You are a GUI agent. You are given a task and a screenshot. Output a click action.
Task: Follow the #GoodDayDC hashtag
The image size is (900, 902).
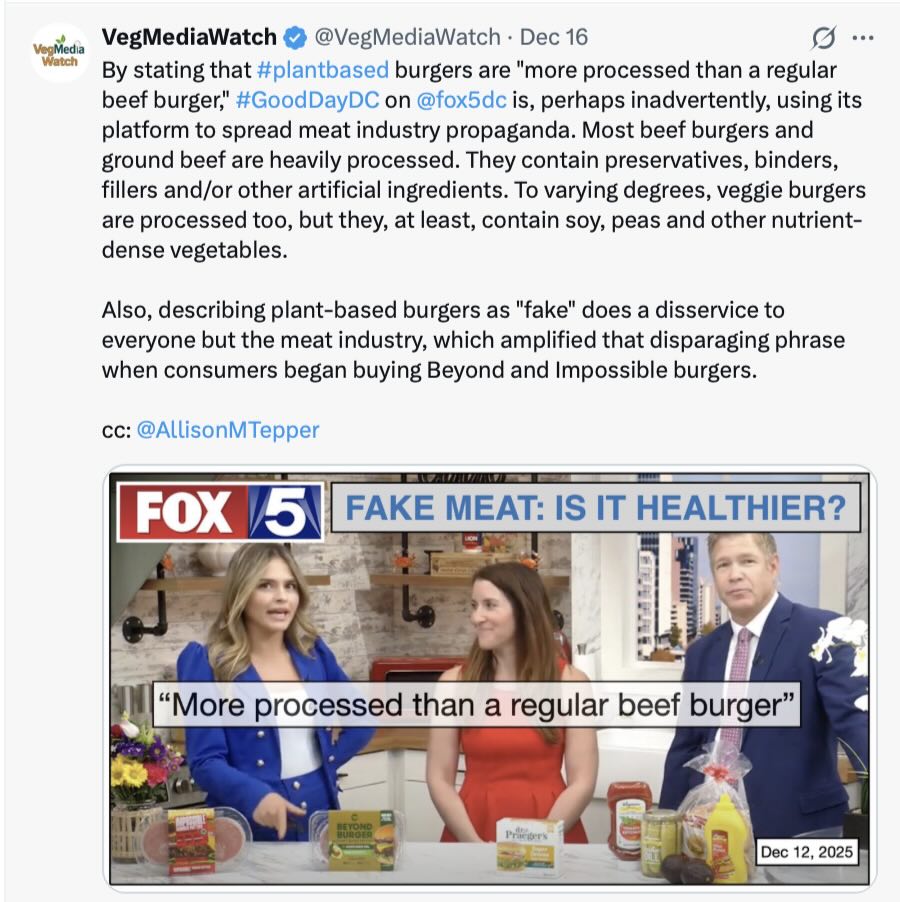[x=308, y=100]
